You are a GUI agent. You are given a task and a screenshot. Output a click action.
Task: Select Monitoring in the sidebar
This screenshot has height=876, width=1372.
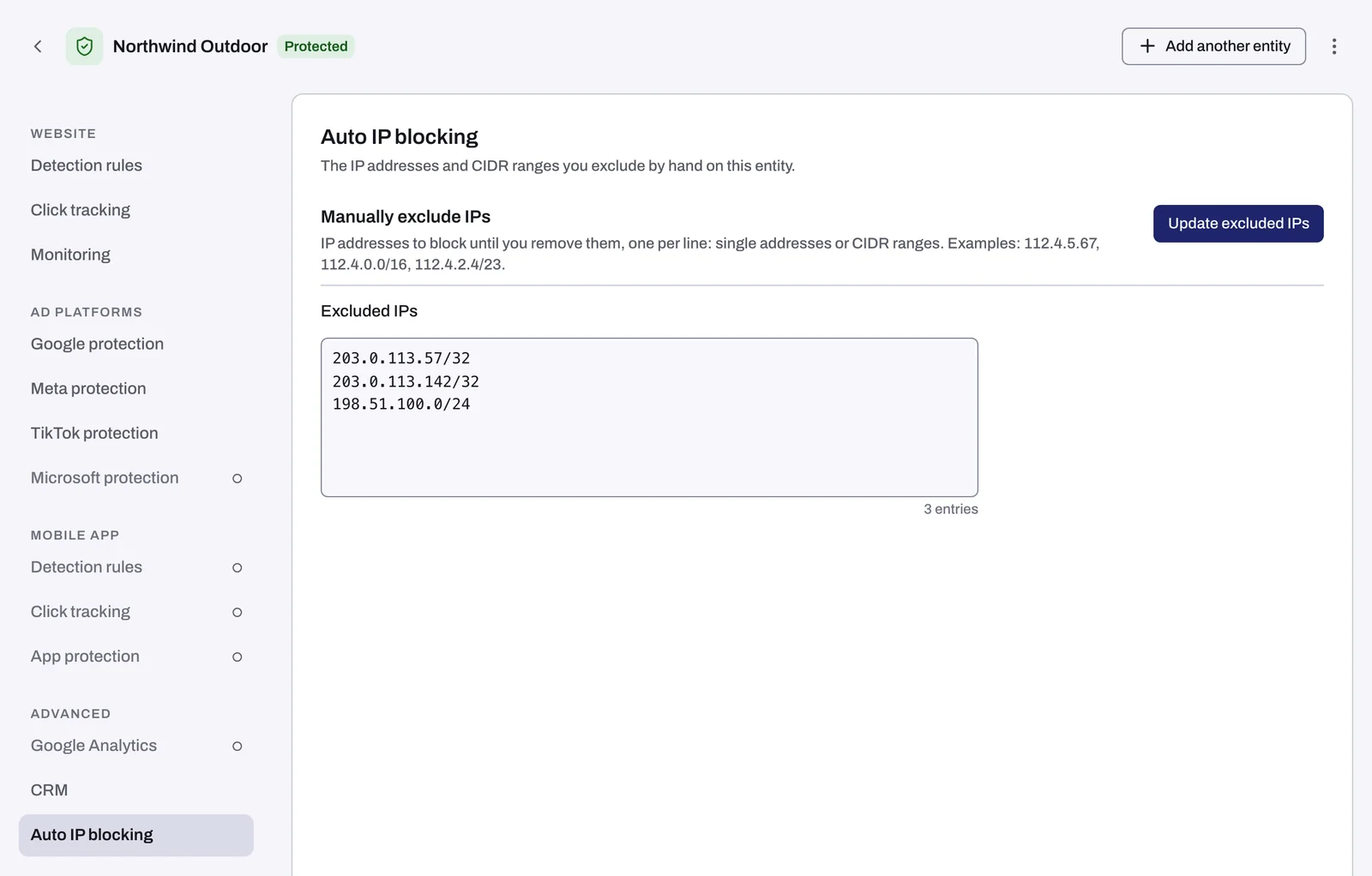[x=70, y=255]
